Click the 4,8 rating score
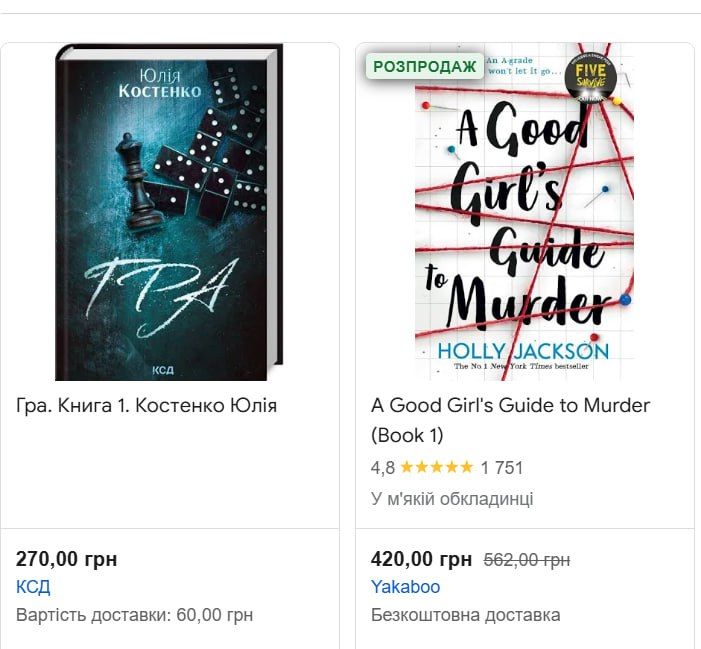 [383, 467]
